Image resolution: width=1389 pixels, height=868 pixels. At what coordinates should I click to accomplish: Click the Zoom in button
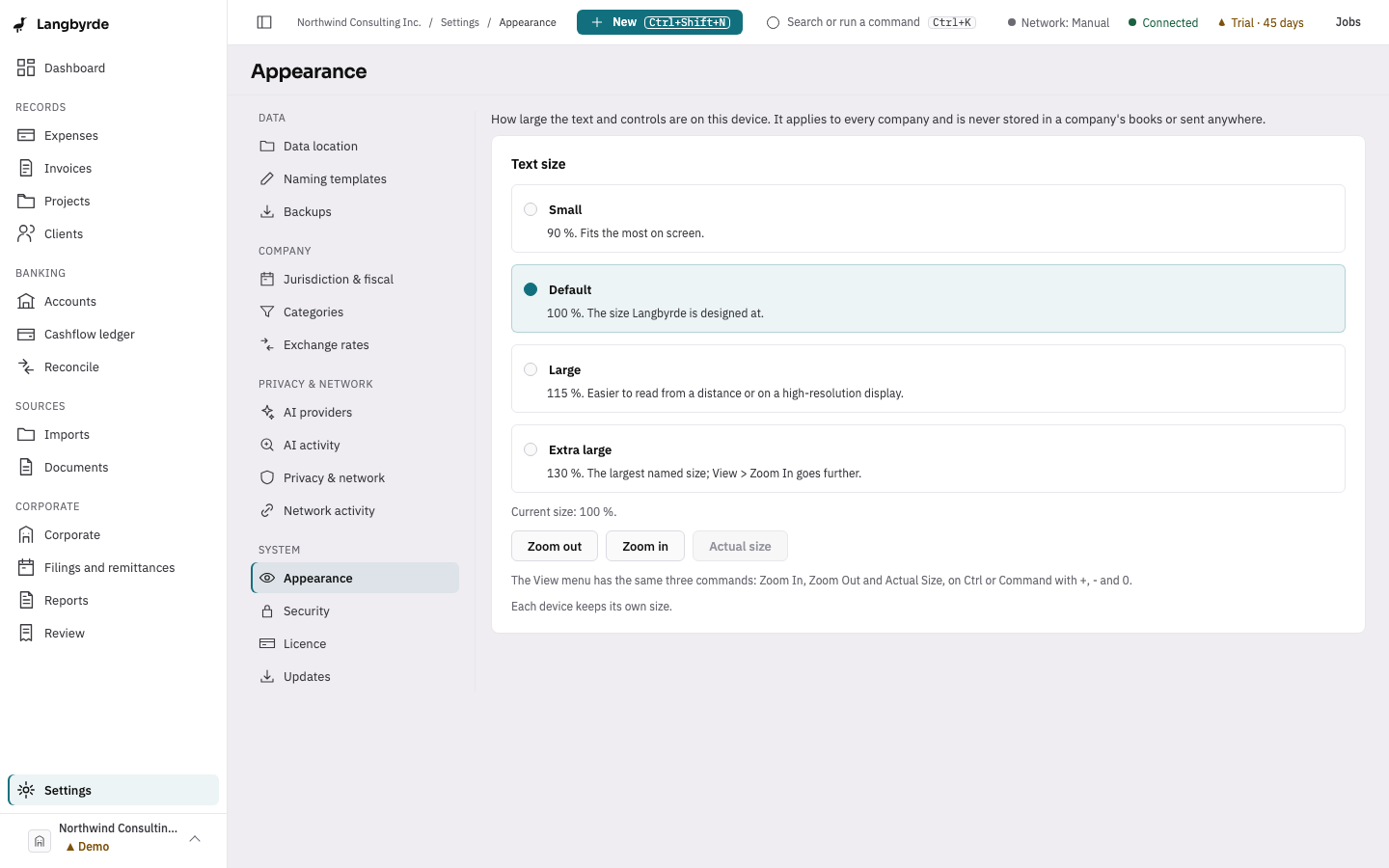coord(645,546)
